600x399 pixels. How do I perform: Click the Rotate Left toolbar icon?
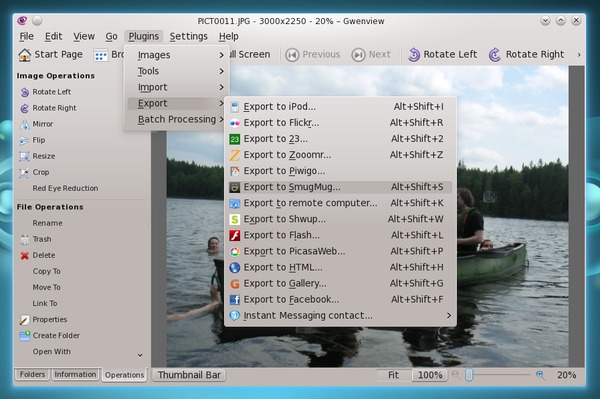[414, 55]
